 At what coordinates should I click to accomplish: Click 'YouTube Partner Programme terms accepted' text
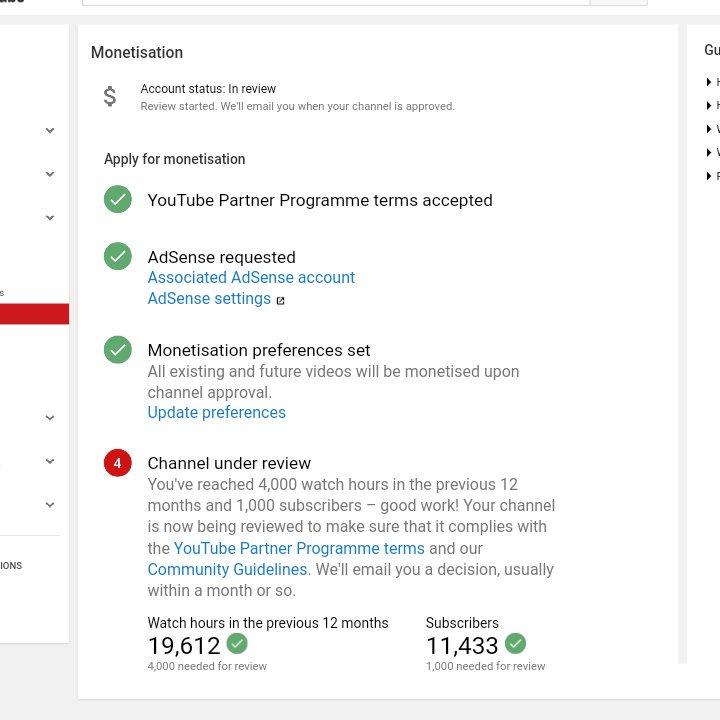point(320,201)
